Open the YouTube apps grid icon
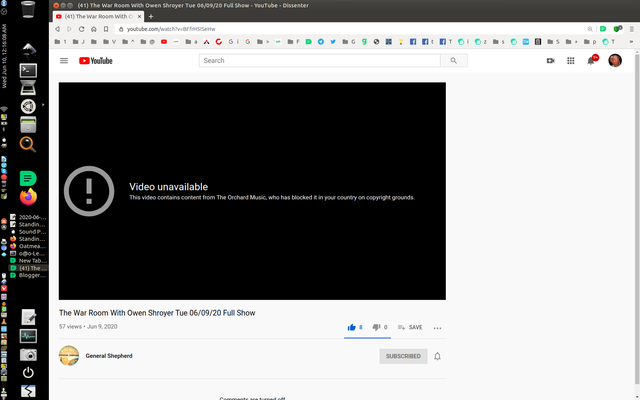This screenshot has height=400, width=640. click(x=571, y=61)
